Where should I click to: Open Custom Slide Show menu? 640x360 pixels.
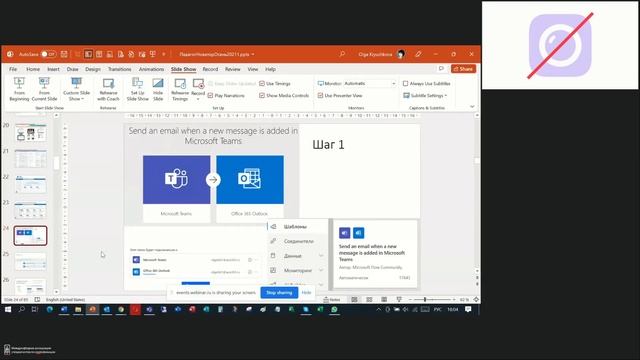pyautogui.click(x=76, y=89)
